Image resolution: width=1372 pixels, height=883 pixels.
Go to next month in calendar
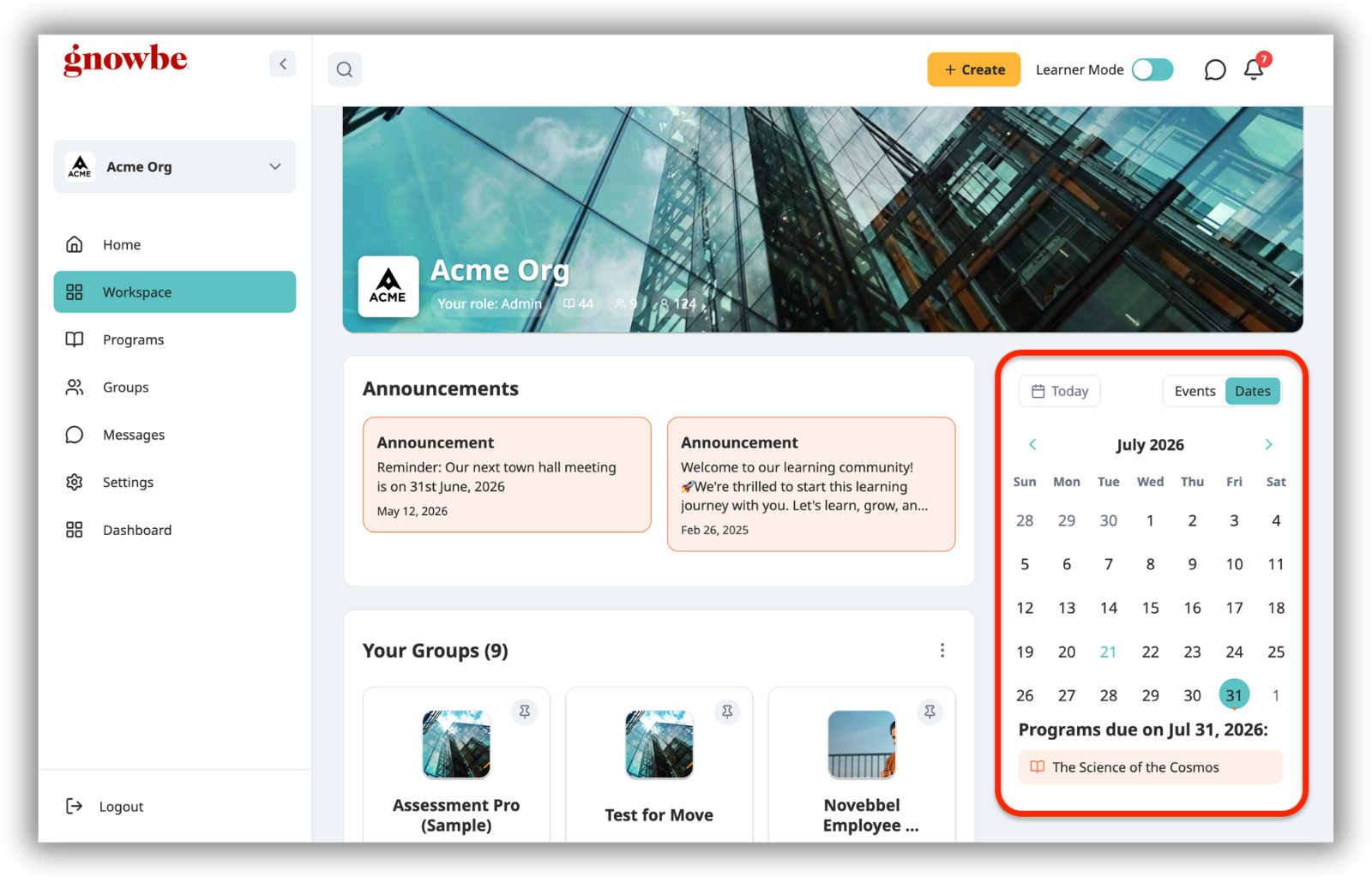[1268, 444]
